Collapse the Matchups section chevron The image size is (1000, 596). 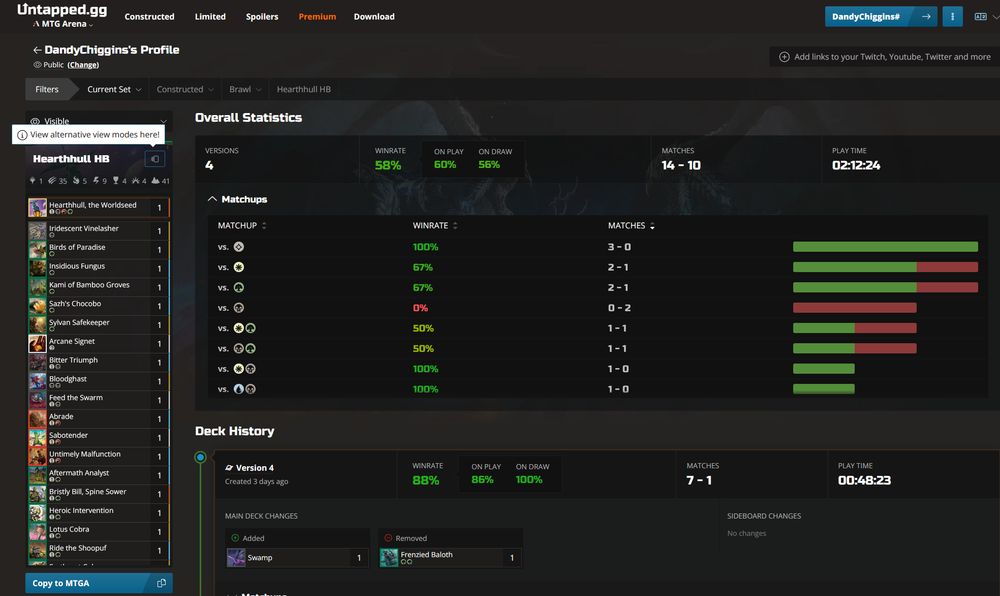coord(212,199)
